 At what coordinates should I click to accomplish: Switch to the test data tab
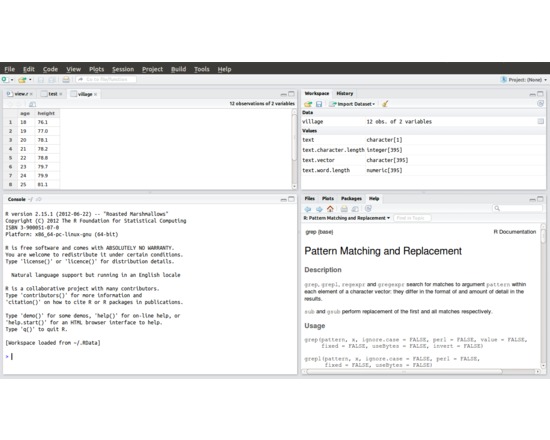pos(52,94)
